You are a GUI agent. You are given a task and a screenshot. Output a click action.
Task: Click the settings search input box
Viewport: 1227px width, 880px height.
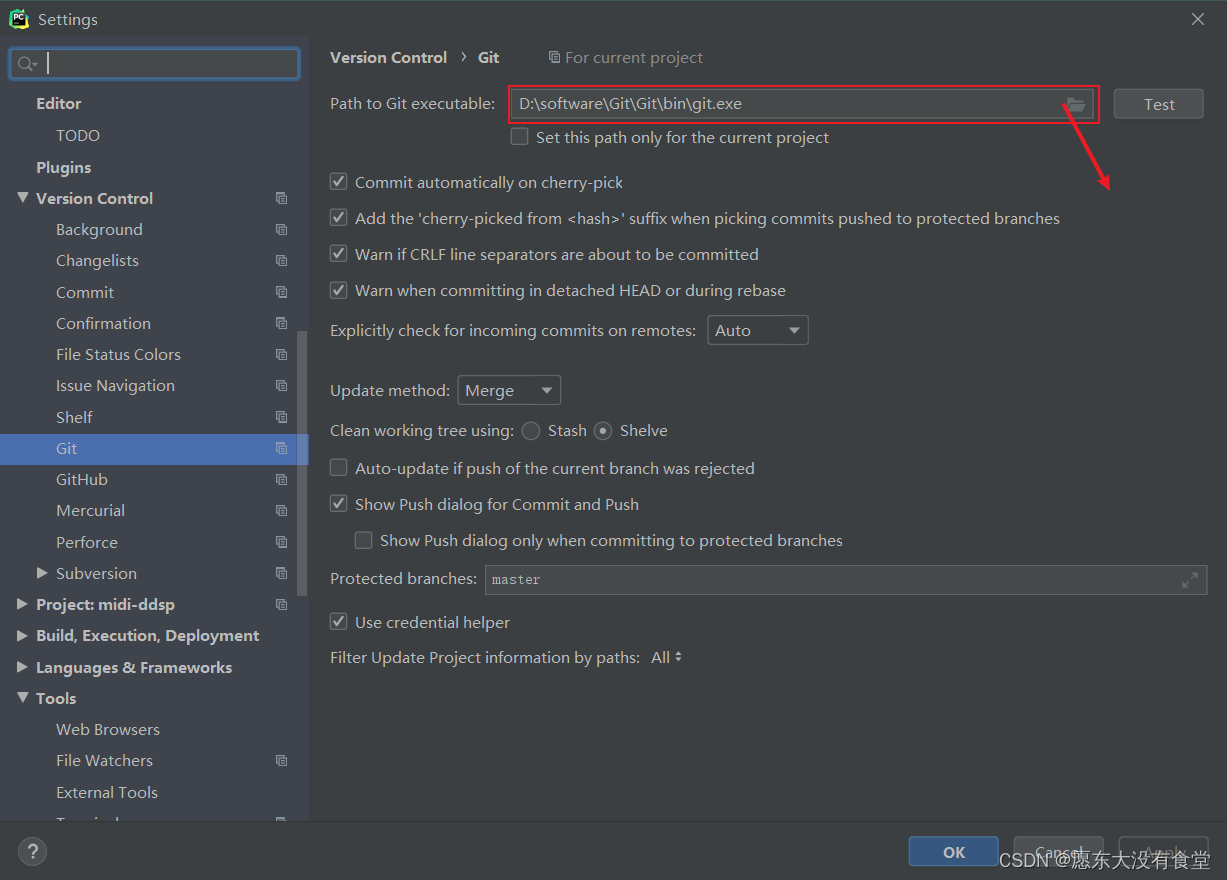tap(155, 64)
